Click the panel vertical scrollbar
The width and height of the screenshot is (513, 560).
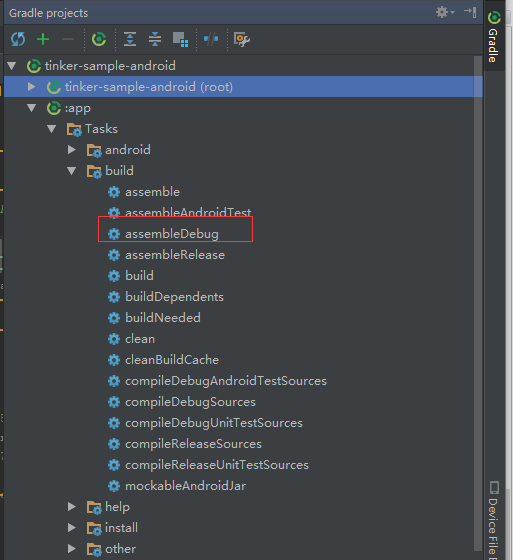(x=478, y=303)
